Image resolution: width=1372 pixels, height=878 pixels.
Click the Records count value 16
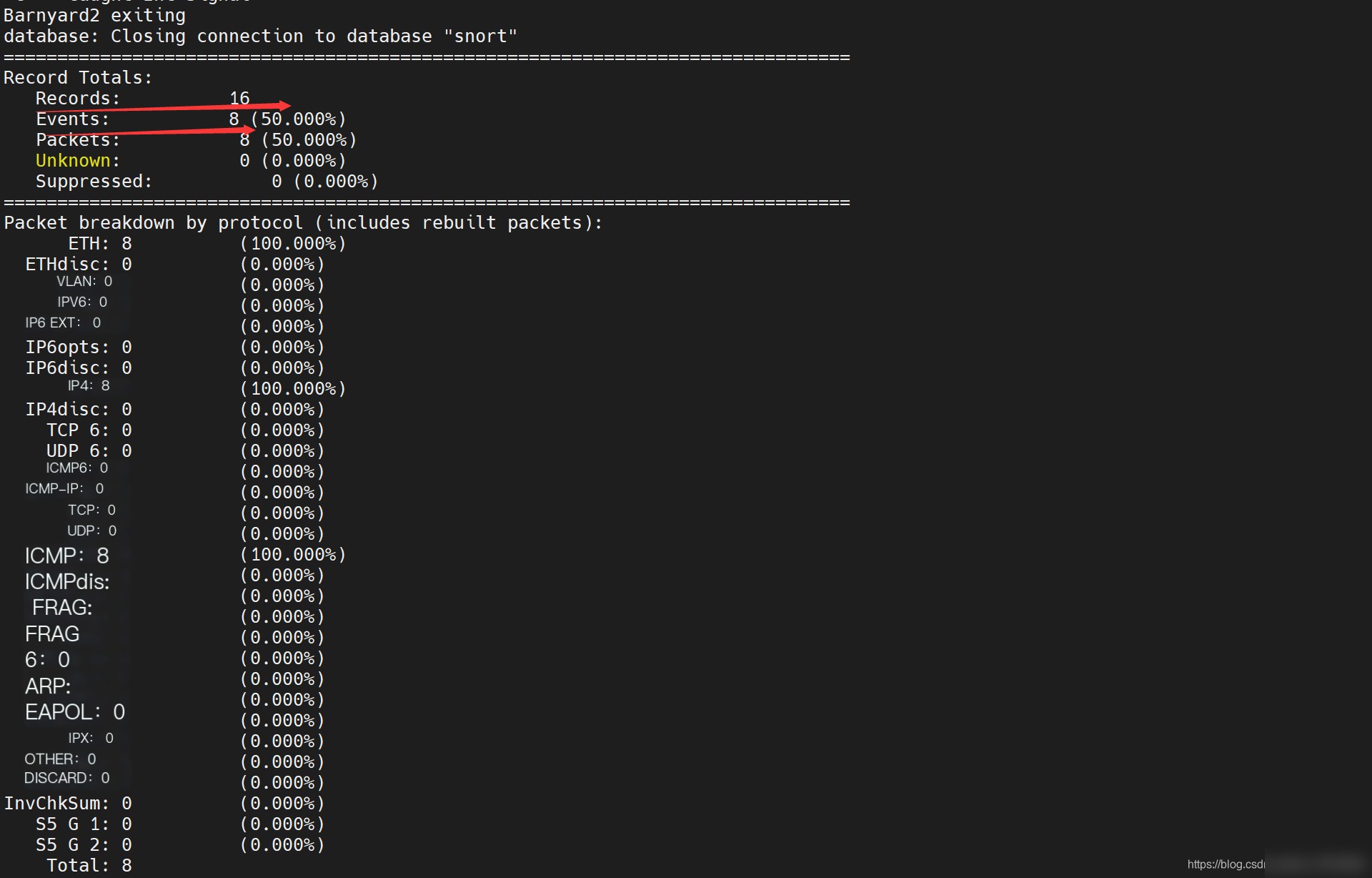click(239, 98)
